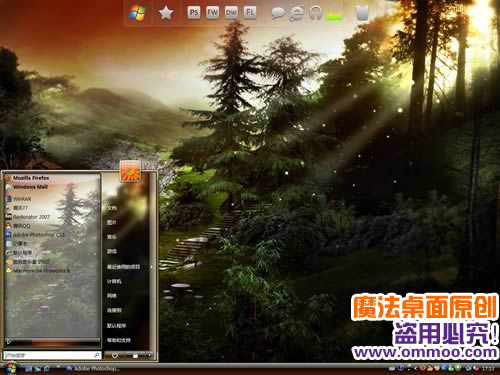Screen dimensions: 500x375
Task: Click the FL Flash dock icon
Action: [250, 13]
